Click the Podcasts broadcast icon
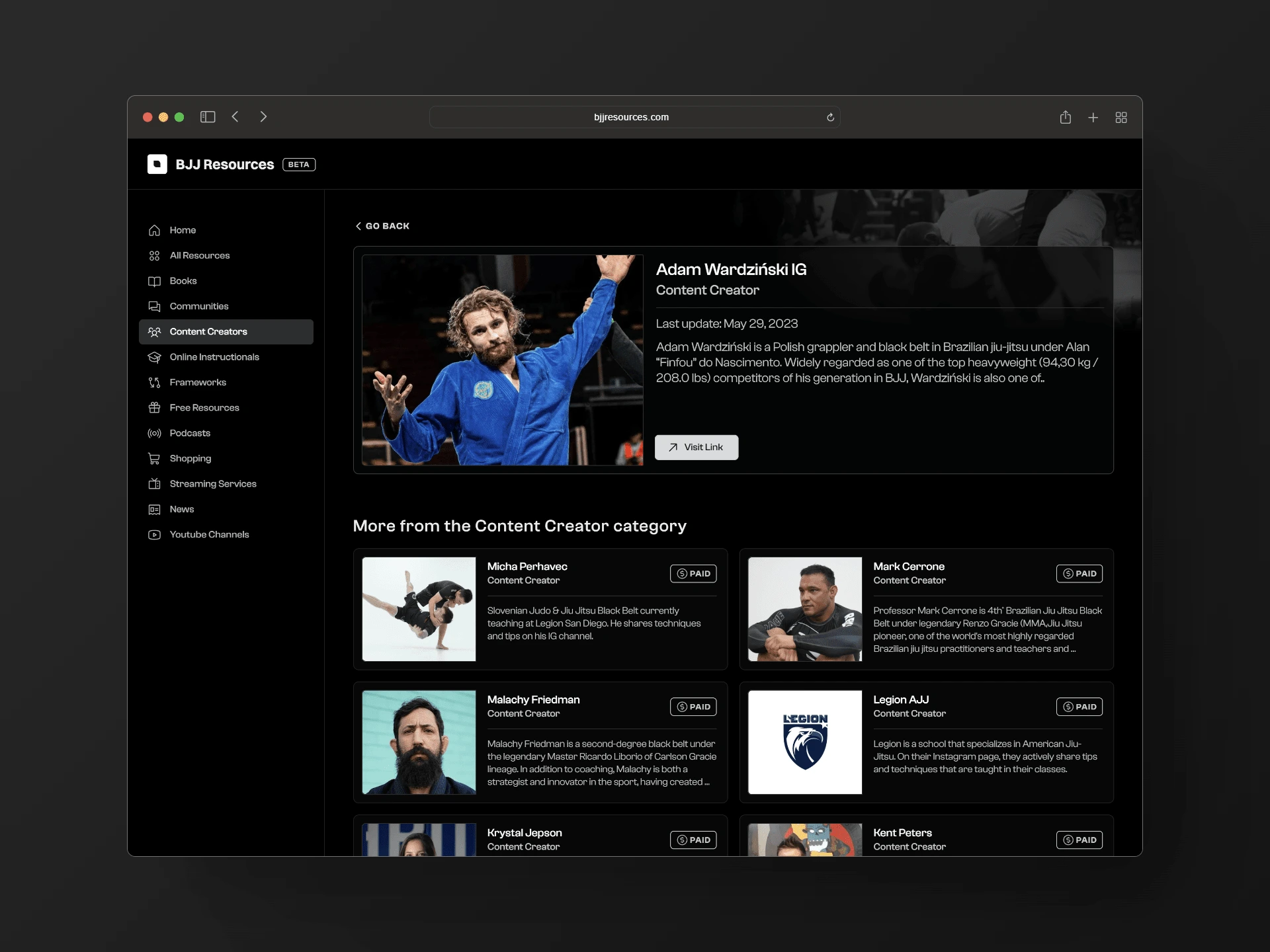Viewport: 1270px width, 952px height. point(154,433)
